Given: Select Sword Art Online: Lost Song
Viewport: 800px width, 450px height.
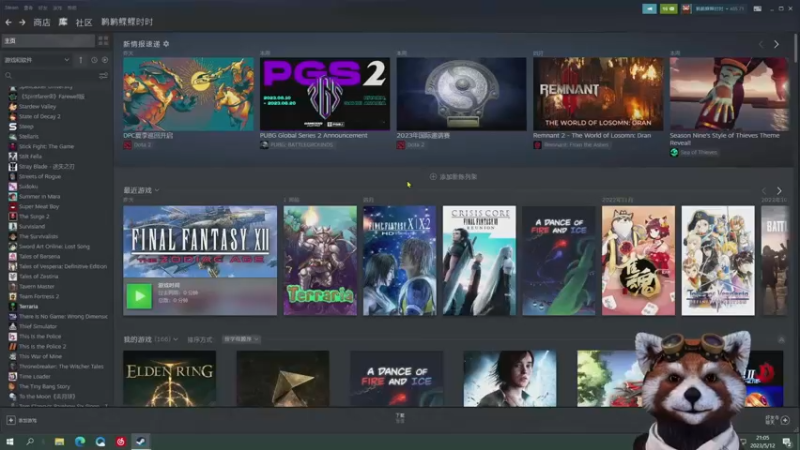Looking at the screenshot, I should pyautogui.click(x=54, y=246).
